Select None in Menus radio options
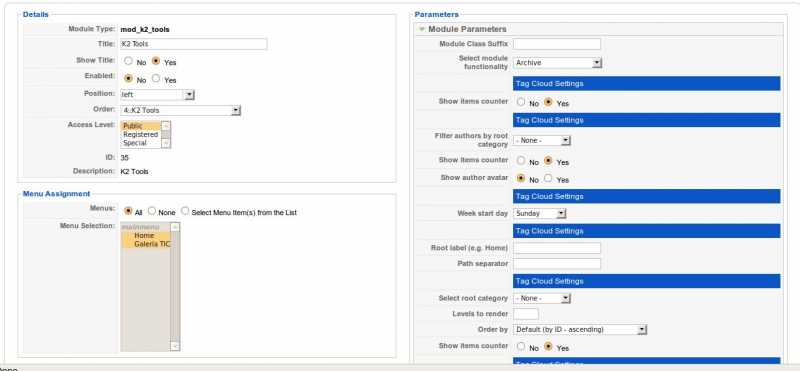Image resolution: width=800 pixels, height=371 pixels. 152,211
